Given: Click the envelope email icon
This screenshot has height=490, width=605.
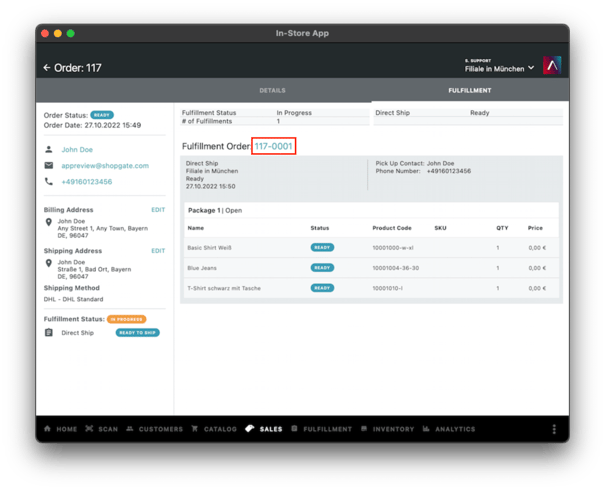Looking at the screenshot, I should click(x=49, y=166).
